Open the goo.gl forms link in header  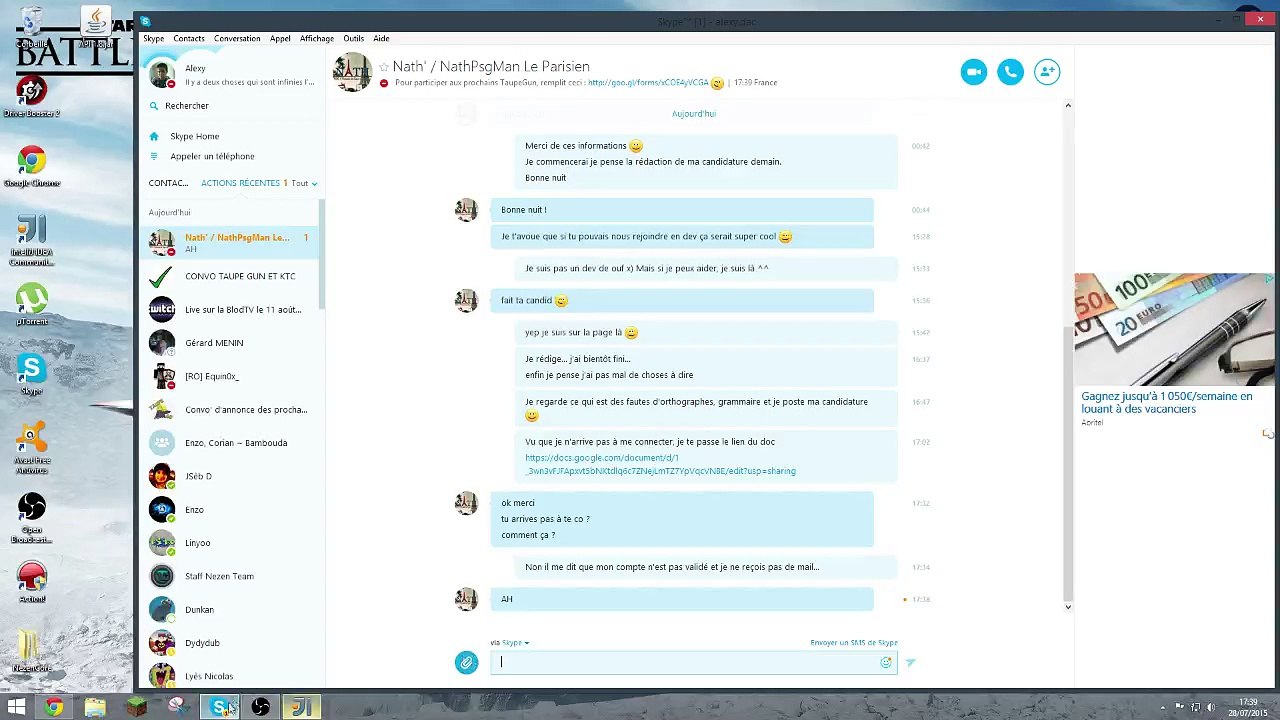coord(648,83)
